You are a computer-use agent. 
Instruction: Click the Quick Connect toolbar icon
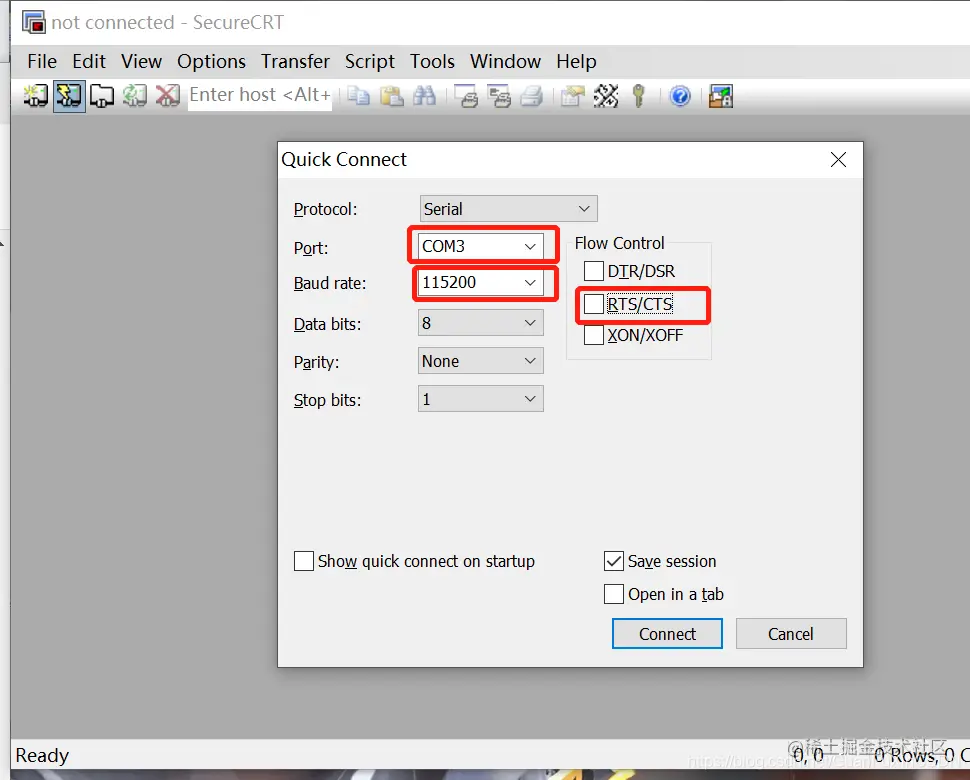(x=69, y=96)
